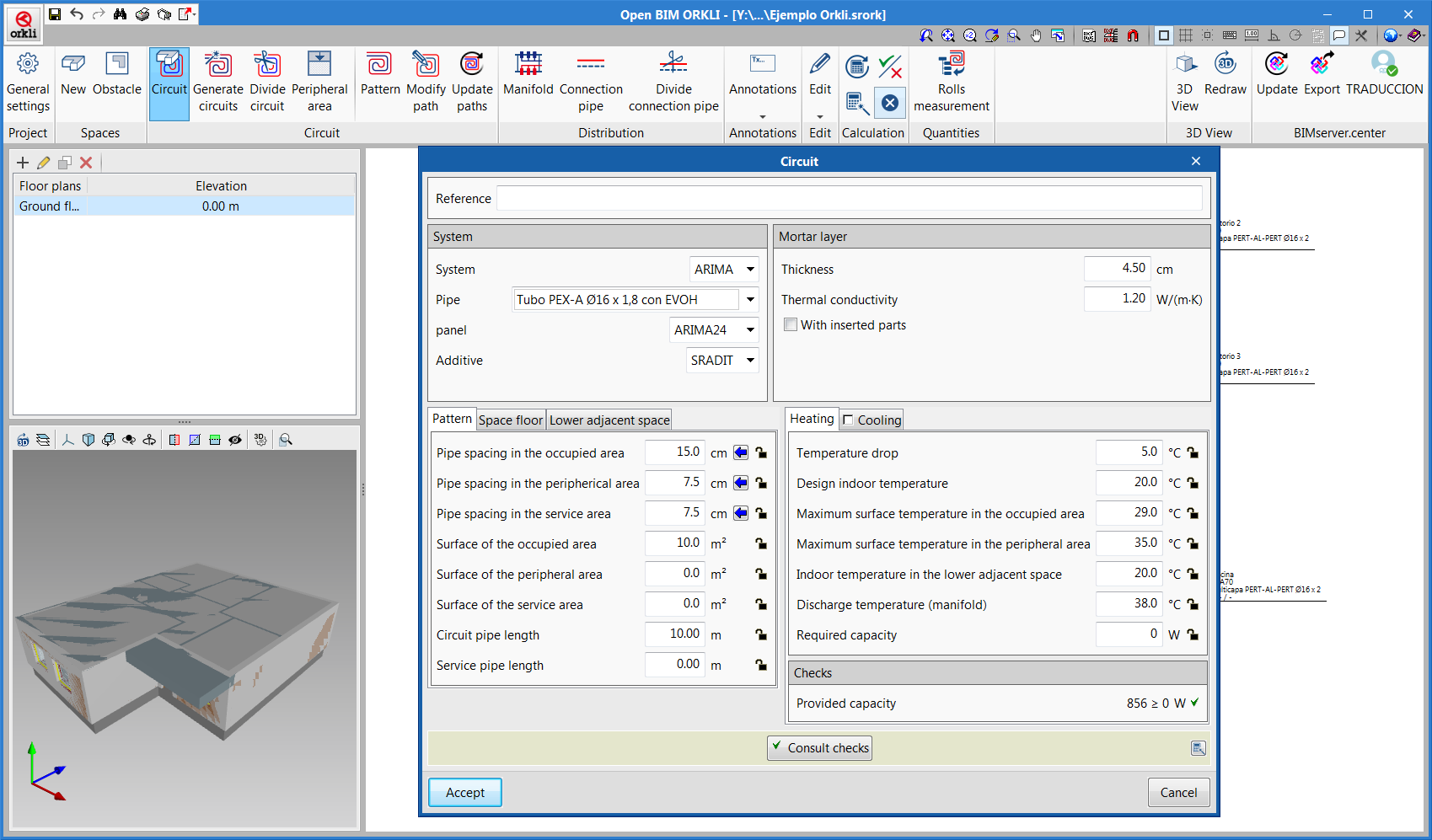The height and width of the screenshot is (840, 1432).
Task: Open the Generate circuits tool
Action: [x=218, y=80]
